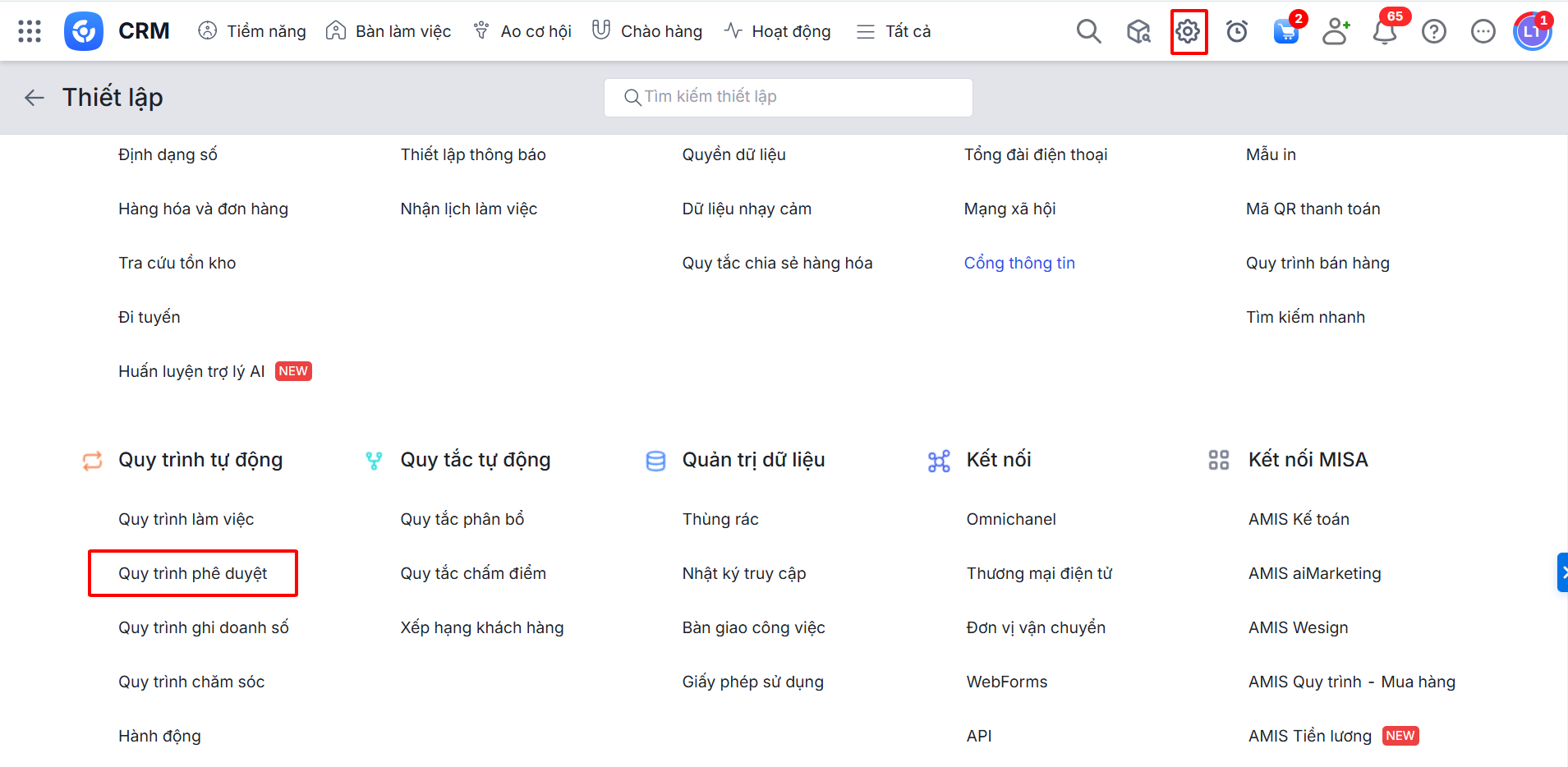This screenshot has height=767, width=1568.
Task: Expand the blue side panel arrow
Action: point(1562,572)
